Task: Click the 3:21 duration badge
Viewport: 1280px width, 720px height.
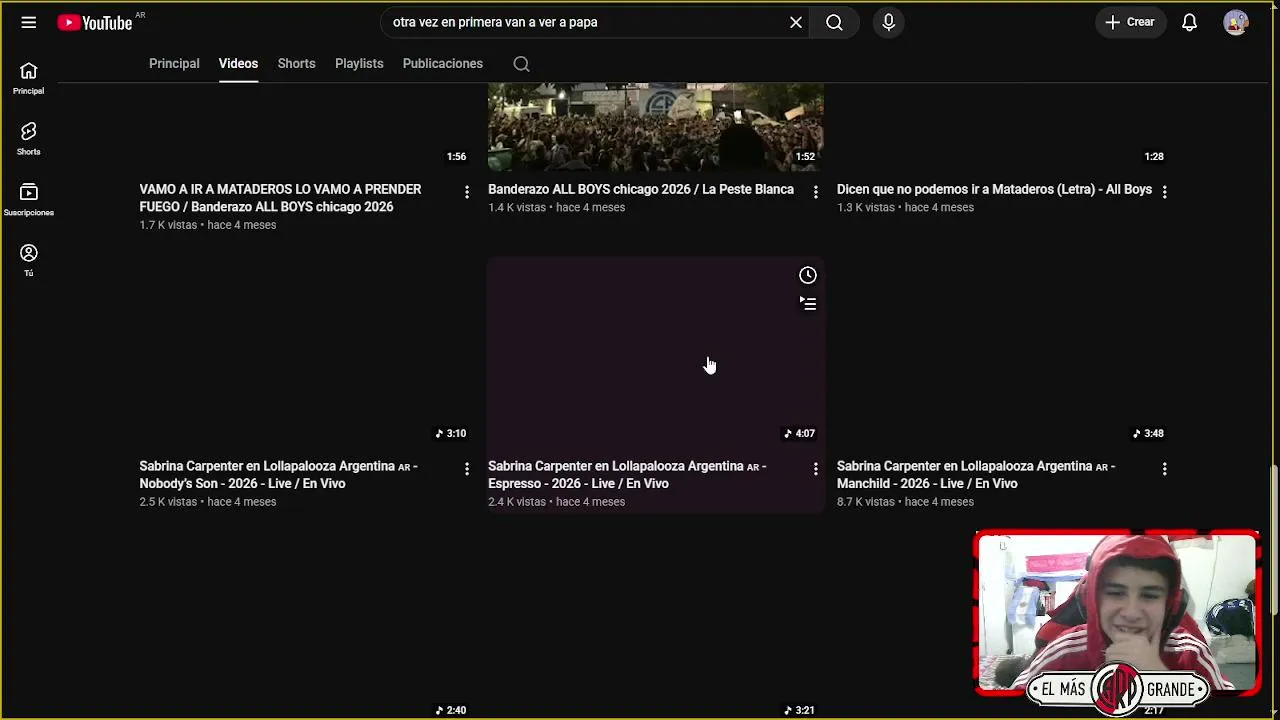Action: 799,710
